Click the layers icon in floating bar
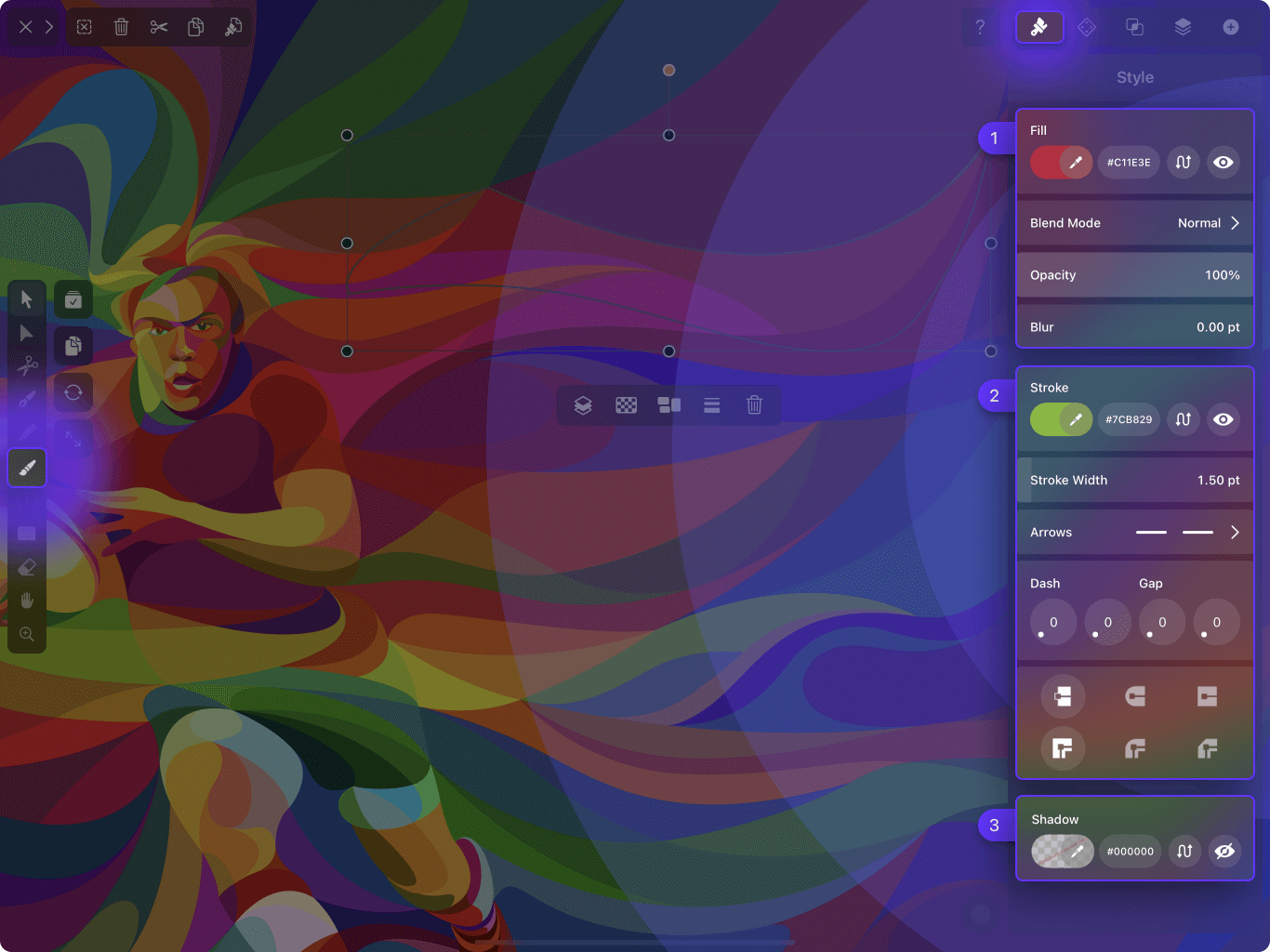This screenshot has width=1270, height=952. (583, 405)
